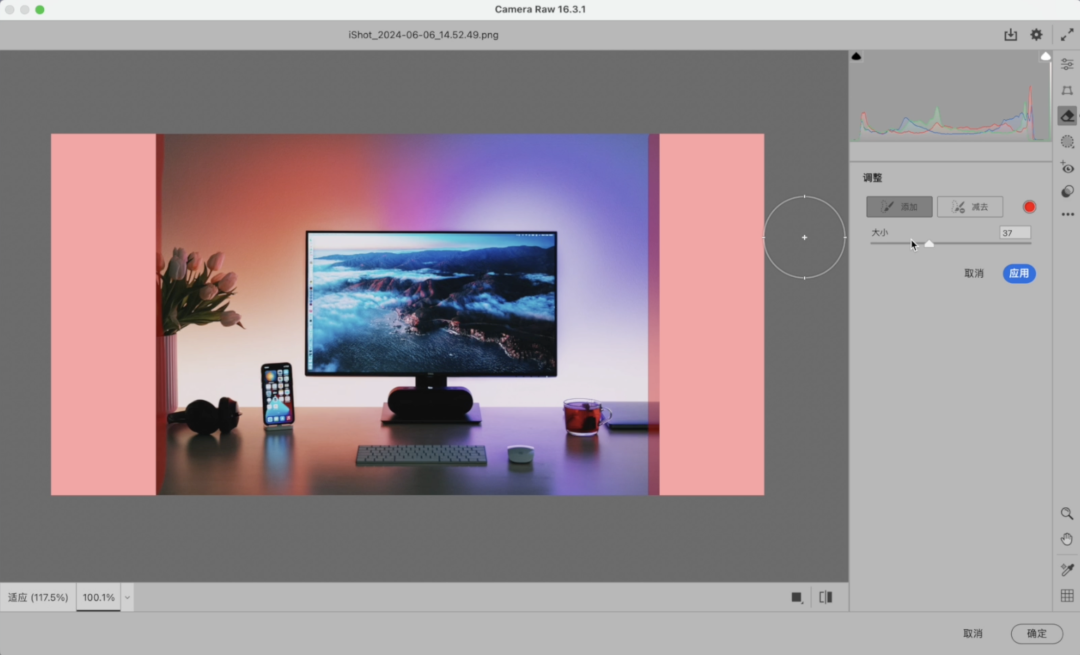Choose the 减去 (Subtract) brush mode
Image resolution: width=1080 pixels, height=655 pixels.
(x=970, y=207)
